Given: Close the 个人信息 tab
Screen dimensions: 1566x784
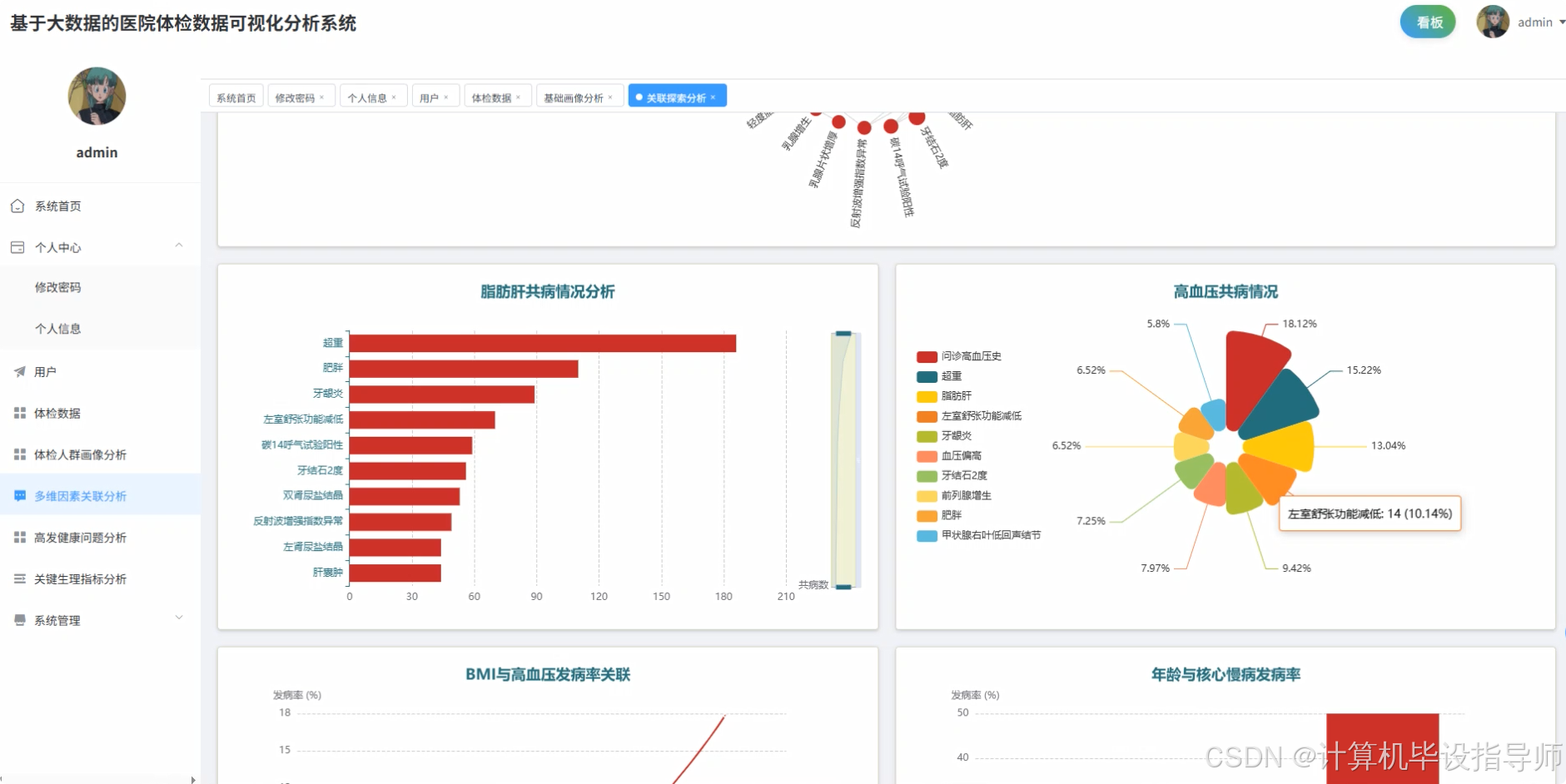Looking at the screenshot, I should point(394,97).
